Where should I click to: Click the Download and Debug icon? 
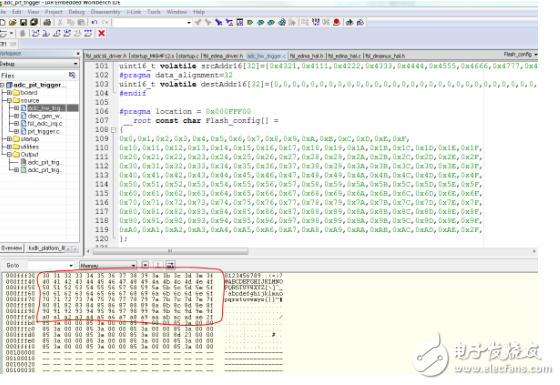[350, 22]
